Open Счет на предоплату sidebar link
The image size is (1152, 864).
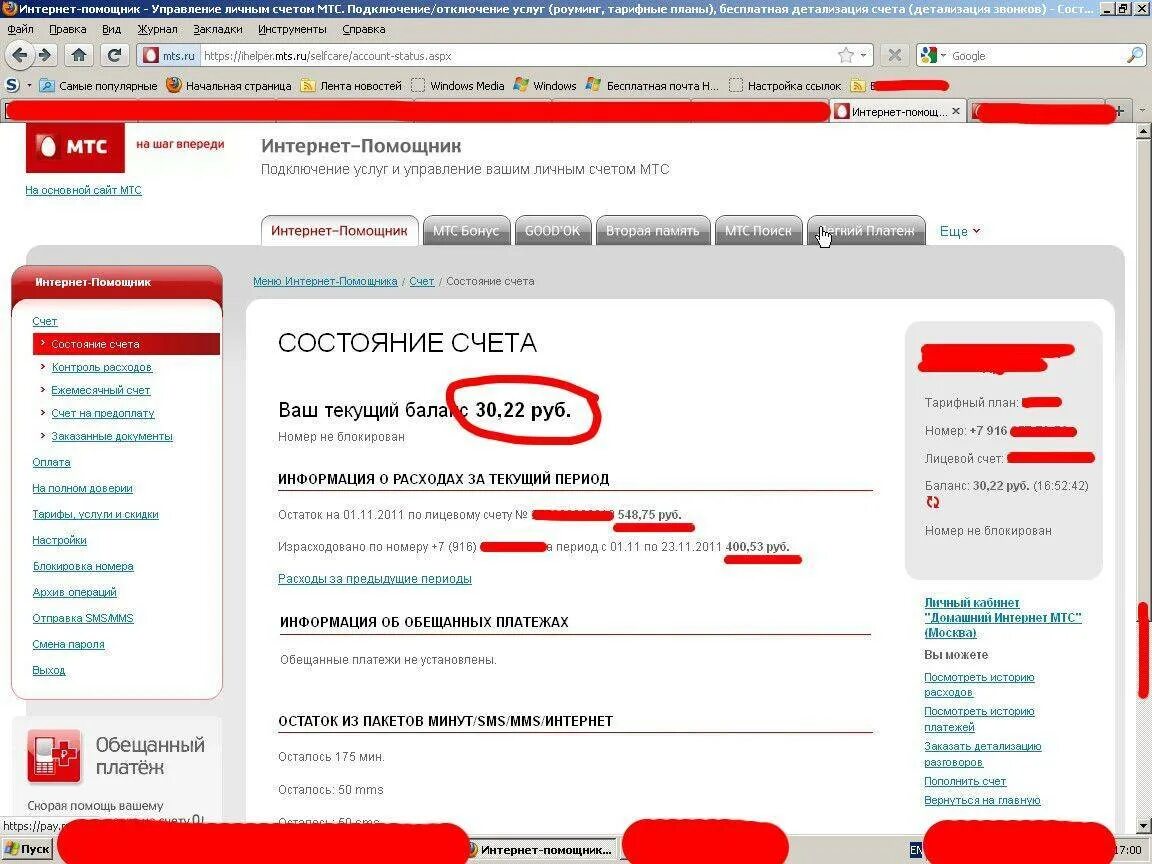pos(103,413)
